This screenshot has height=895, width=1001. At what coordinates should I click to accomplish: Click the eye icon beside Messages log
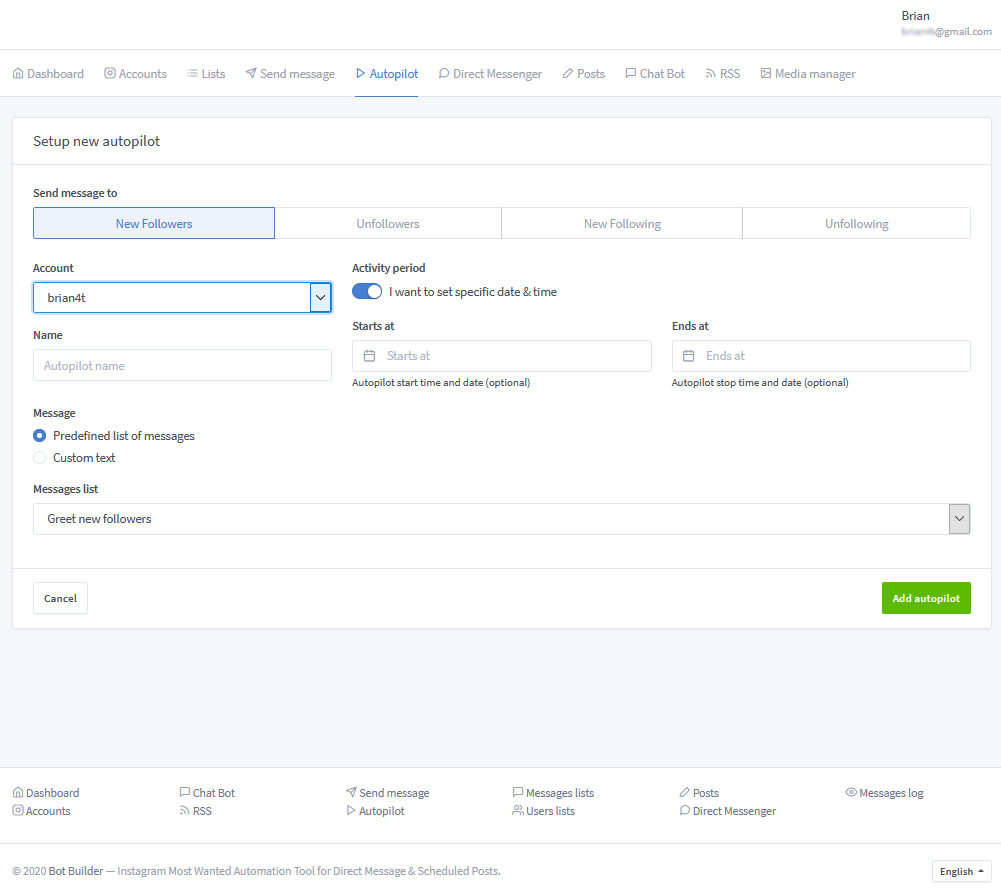tap(851, 793)
